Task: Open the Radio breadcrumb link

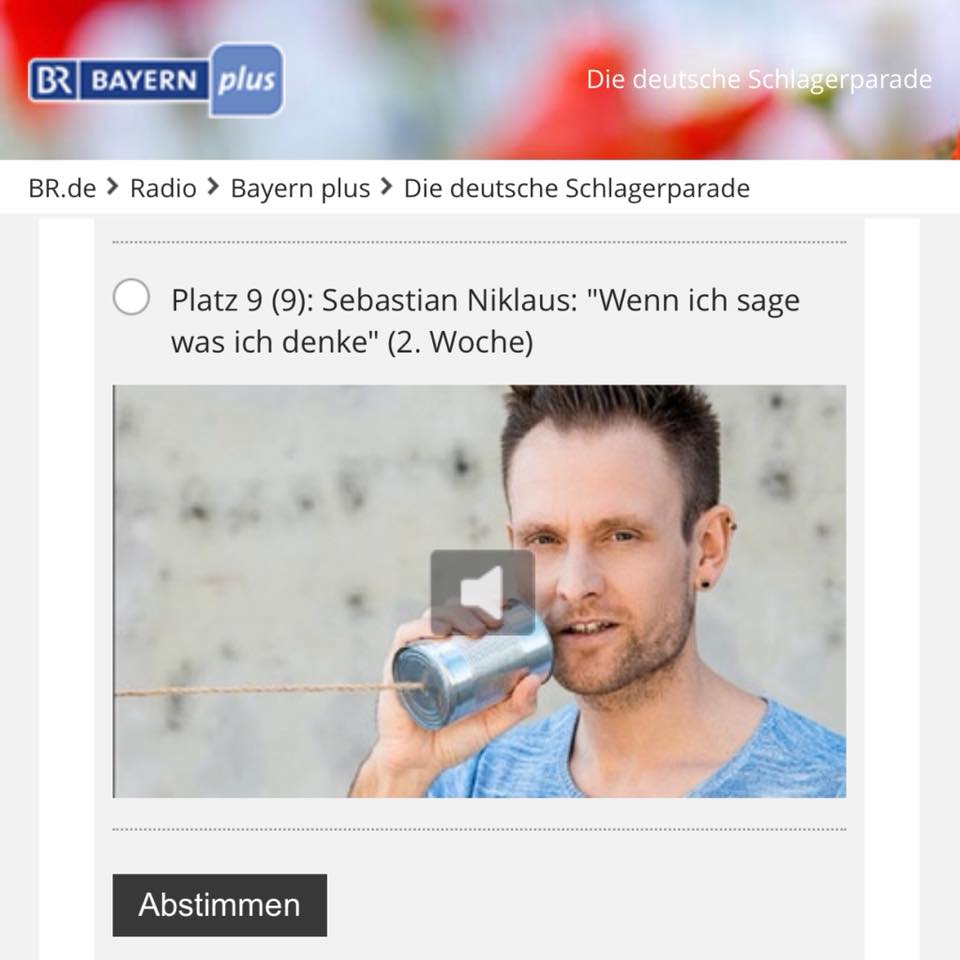Action: tap(163, 188)
